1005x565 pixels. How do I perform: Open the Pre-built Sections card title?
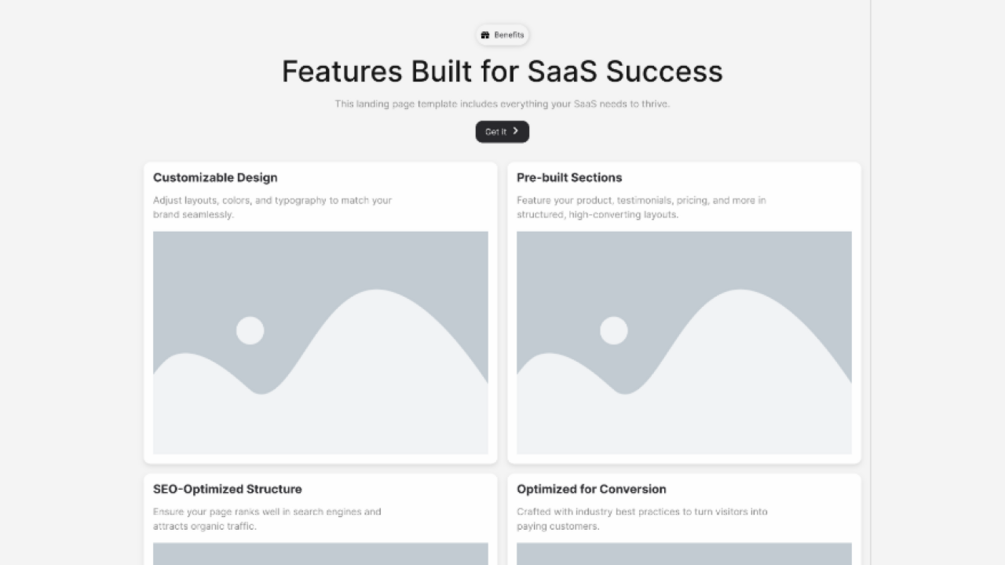coord(569,178)
